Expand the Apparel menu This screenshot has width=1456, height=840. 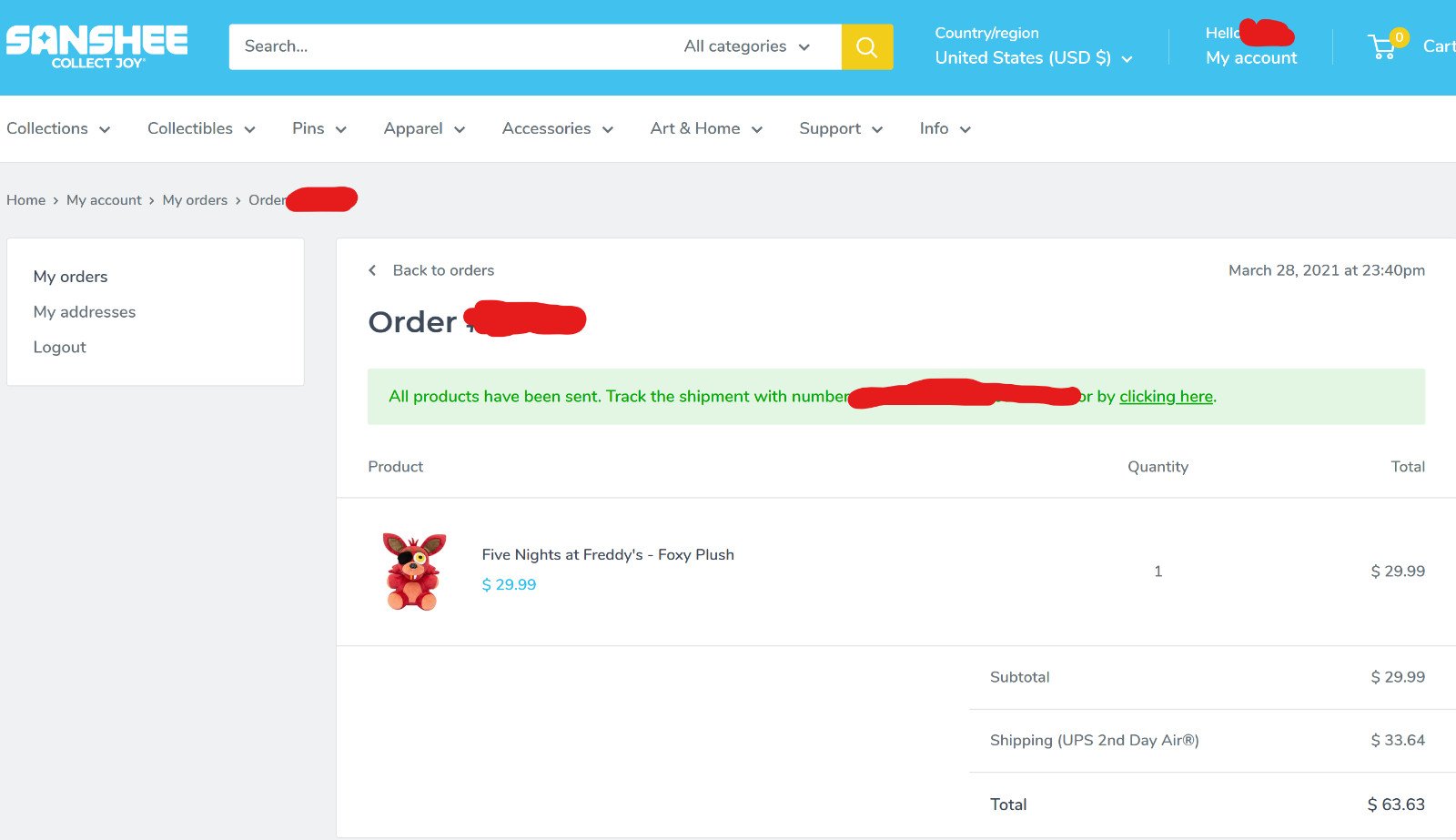[424, 128]
